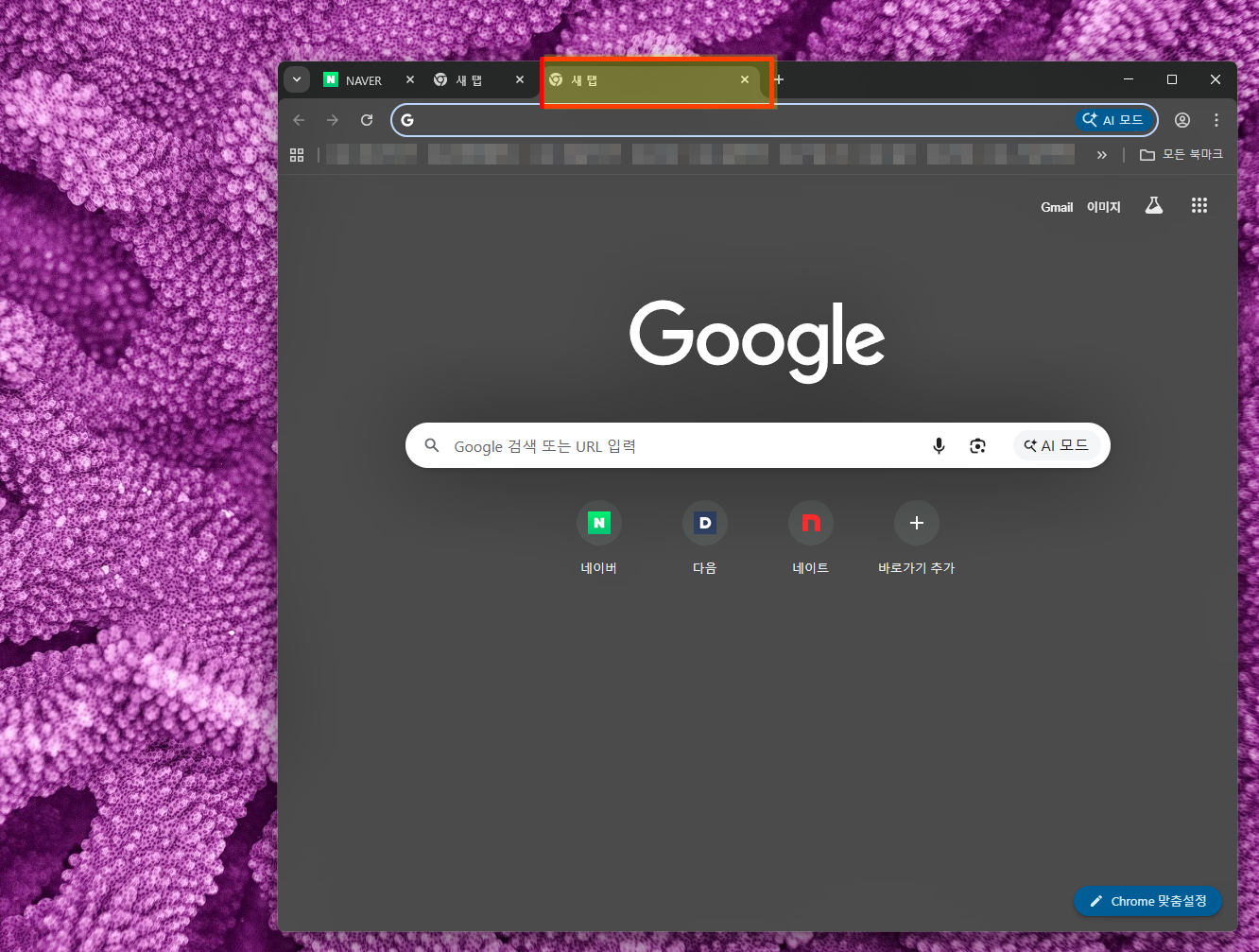Close the middle 새 탭 tab
1259x952 pixels.
coord(520,80)
